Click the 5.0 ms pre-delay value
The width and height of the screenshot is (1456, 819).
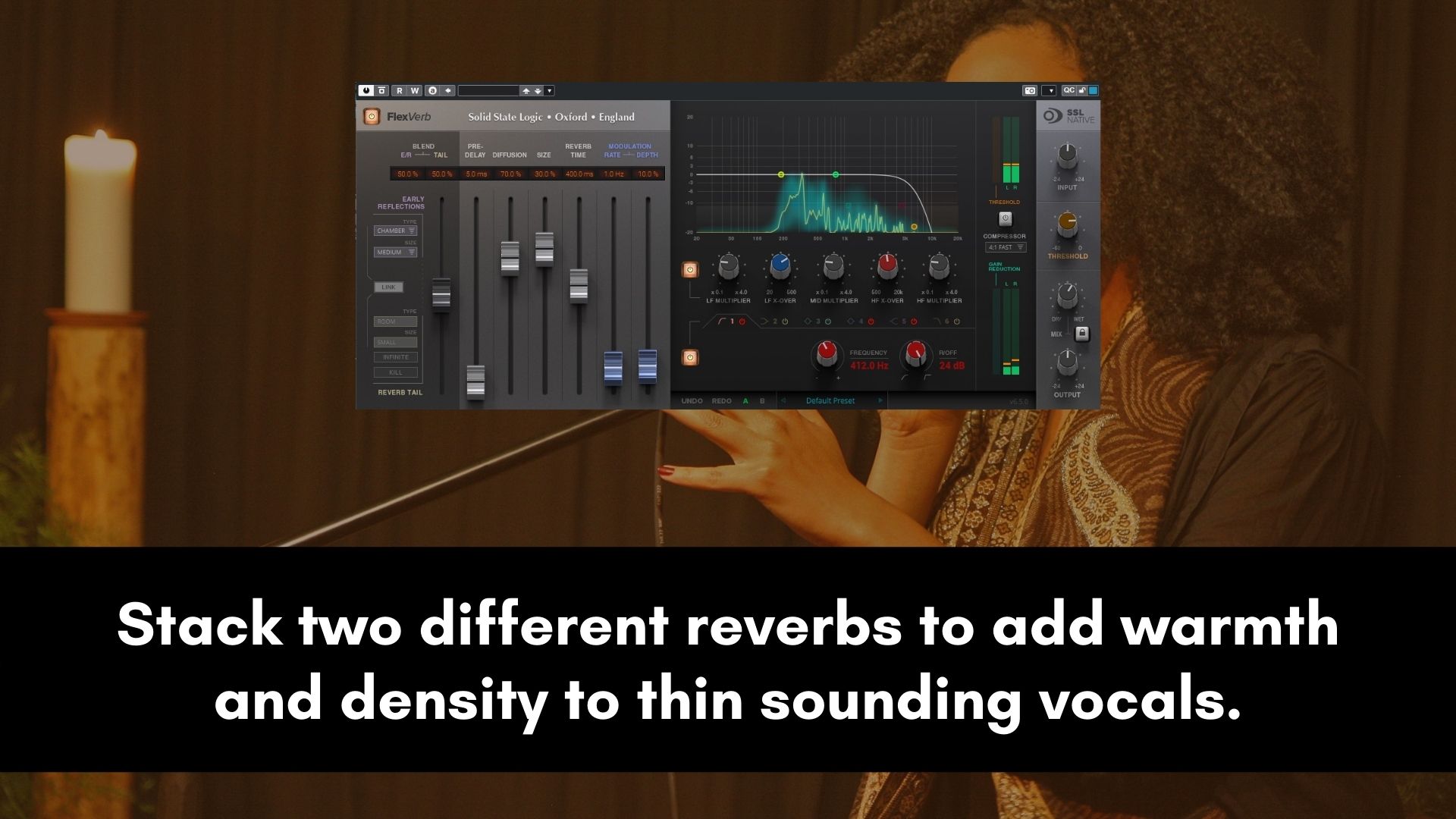pyautogui.click(x=476, y=174)
